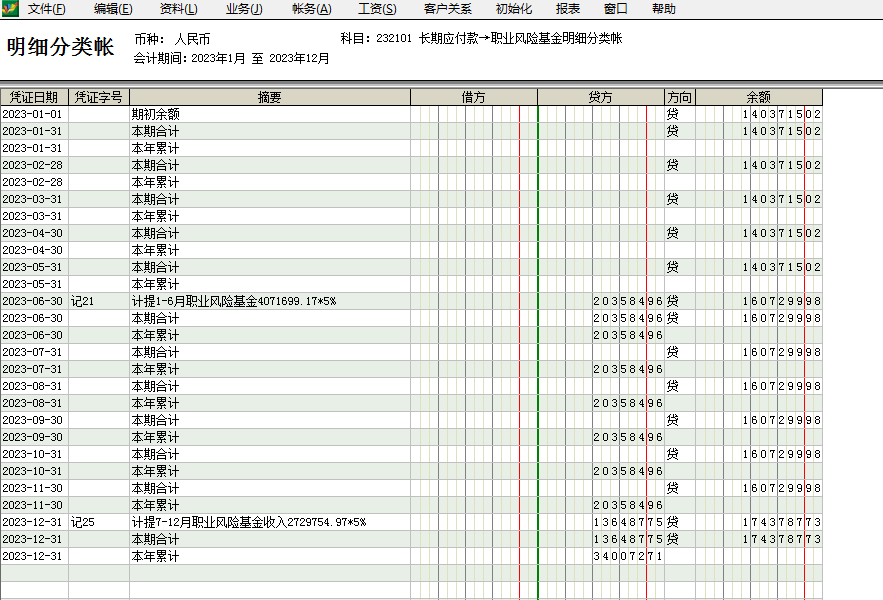
Task: Open the 工资(S) menu
Action: (377, 9)
